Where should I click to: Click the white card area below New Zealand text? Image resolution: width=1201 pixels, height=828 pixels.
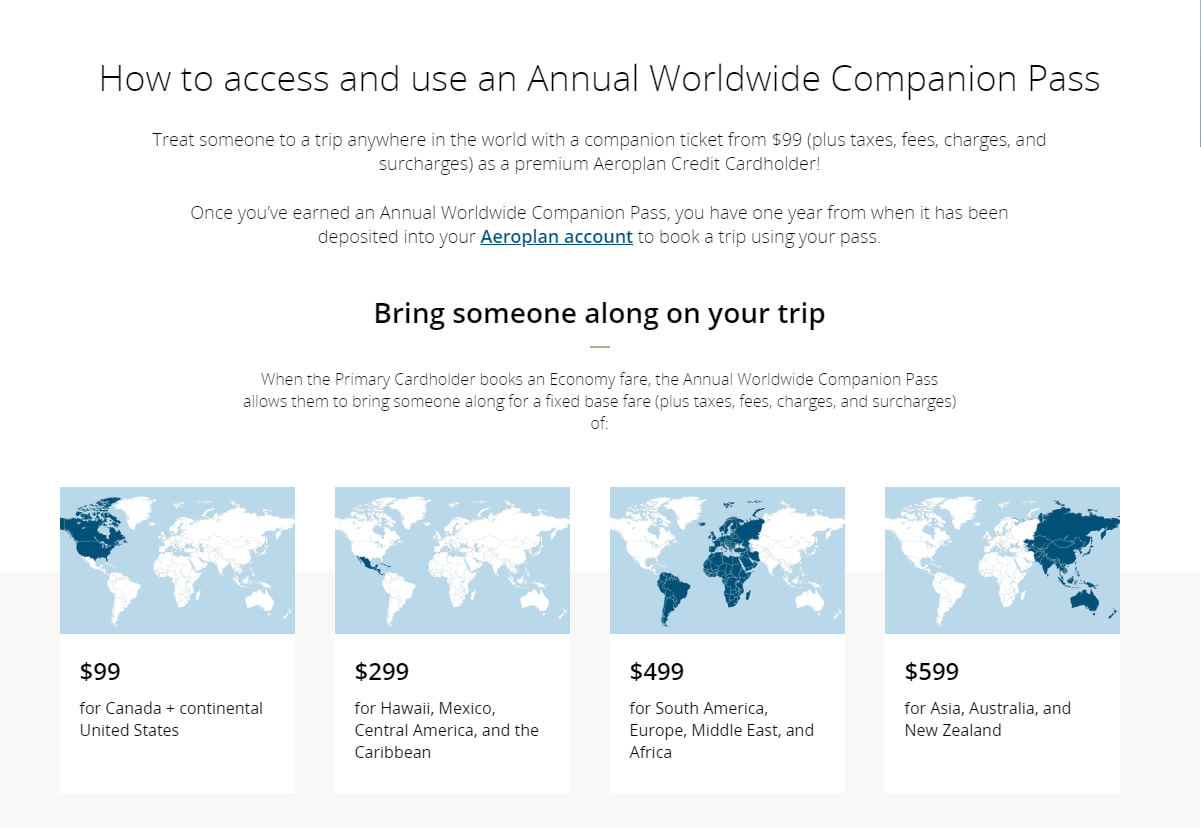(x=1002, y=768)
